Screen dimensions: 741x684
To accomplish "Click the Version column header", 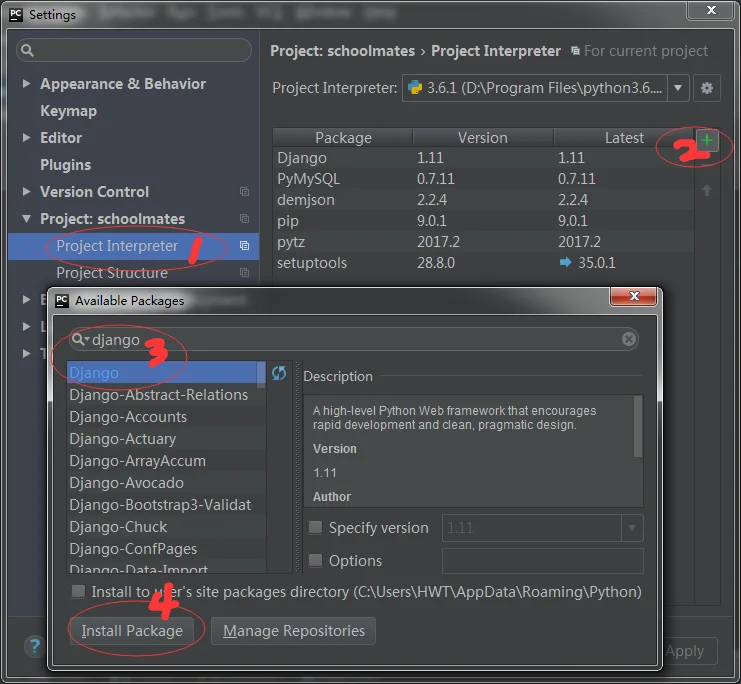I will [x=483, y=138].
